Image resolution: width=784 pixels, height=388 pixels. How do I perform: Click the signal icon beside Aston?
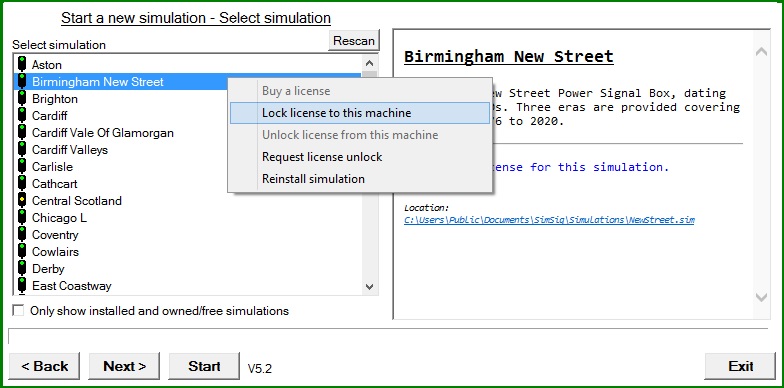pos(22,64)
